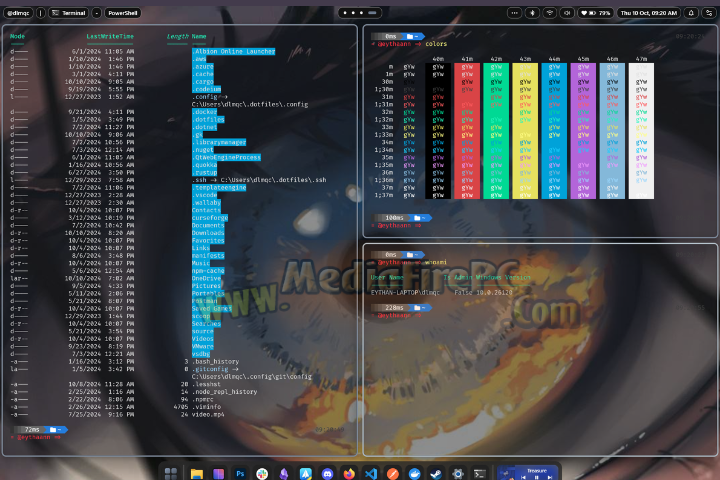Launch Photoshop from the dock
This screenshot has height=480, width=720.
(x=240, y=474)
